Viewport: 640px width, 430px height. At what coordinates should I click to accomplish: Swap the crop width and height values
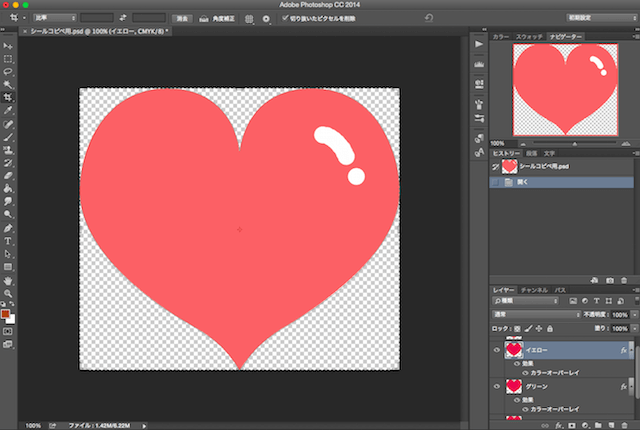click(123, 18)
